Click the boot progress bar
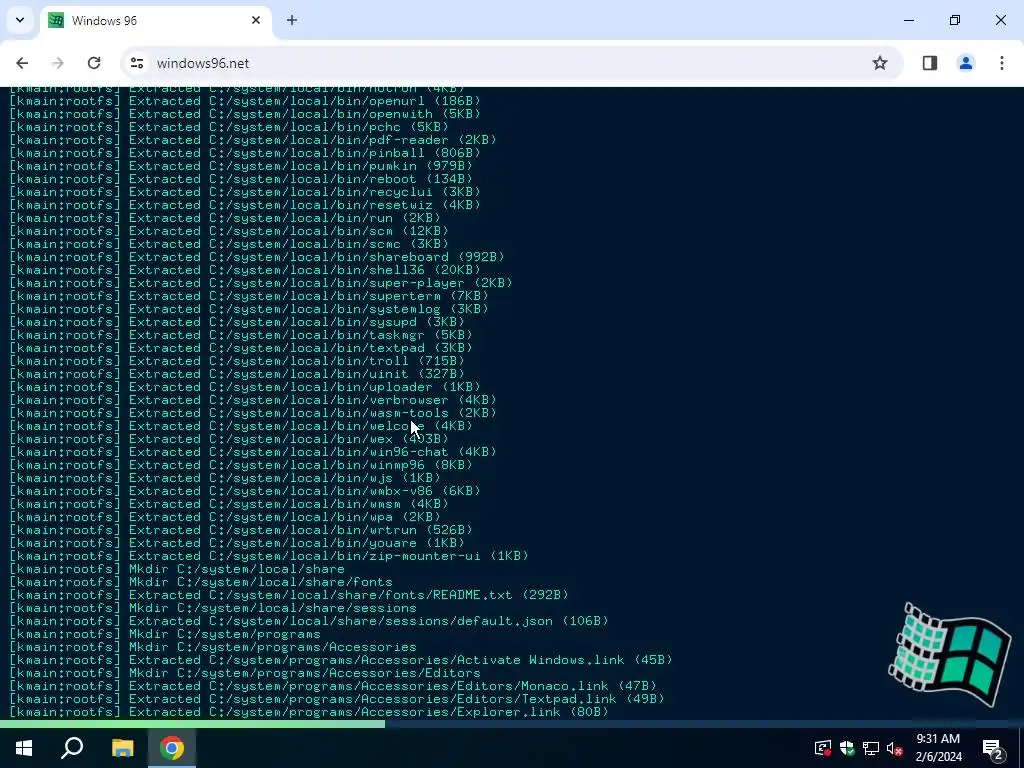1024x768 pixels. 512,724
